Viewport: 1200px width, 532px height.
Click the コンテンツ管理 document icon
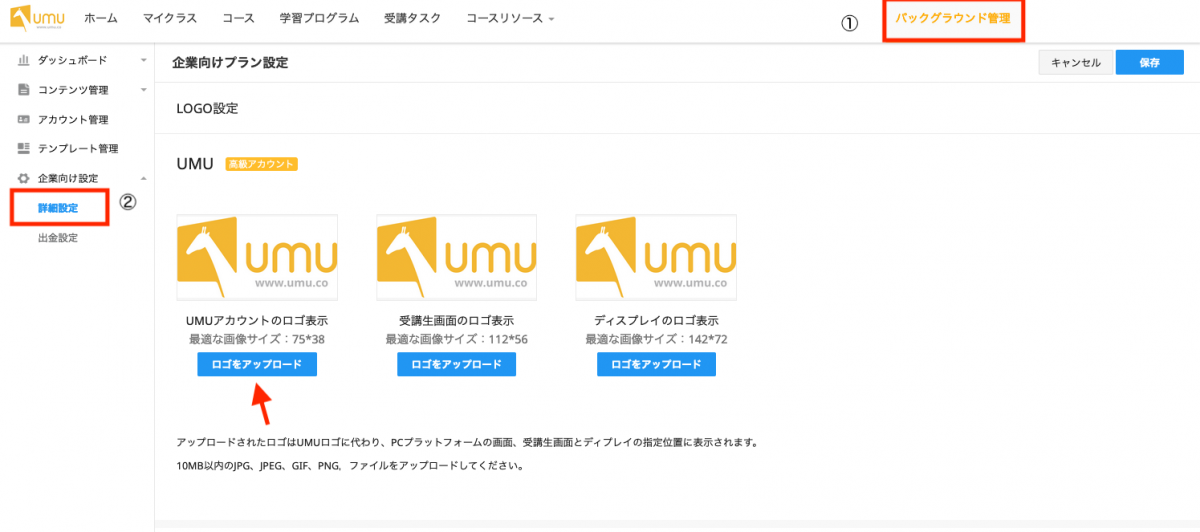(x=23, y=90)
